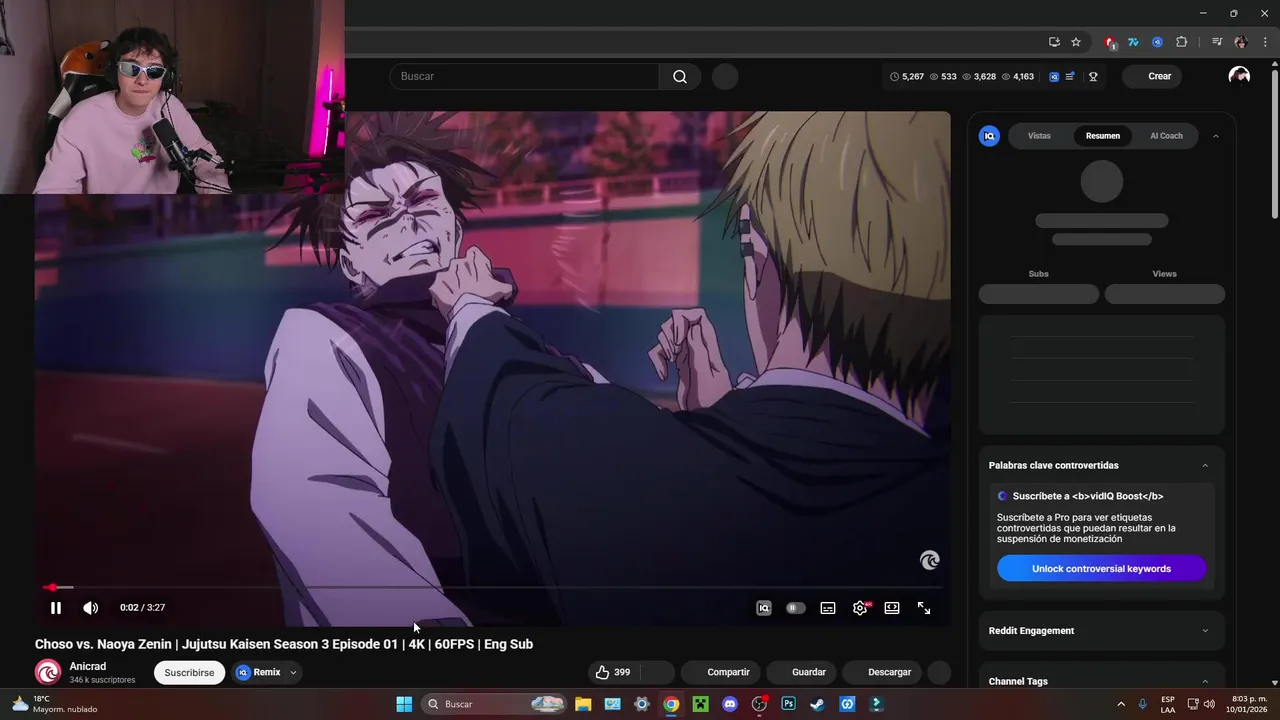Click the 533 views stat
This screenshot has height=720, width=1280.
[x=943, y=76]
